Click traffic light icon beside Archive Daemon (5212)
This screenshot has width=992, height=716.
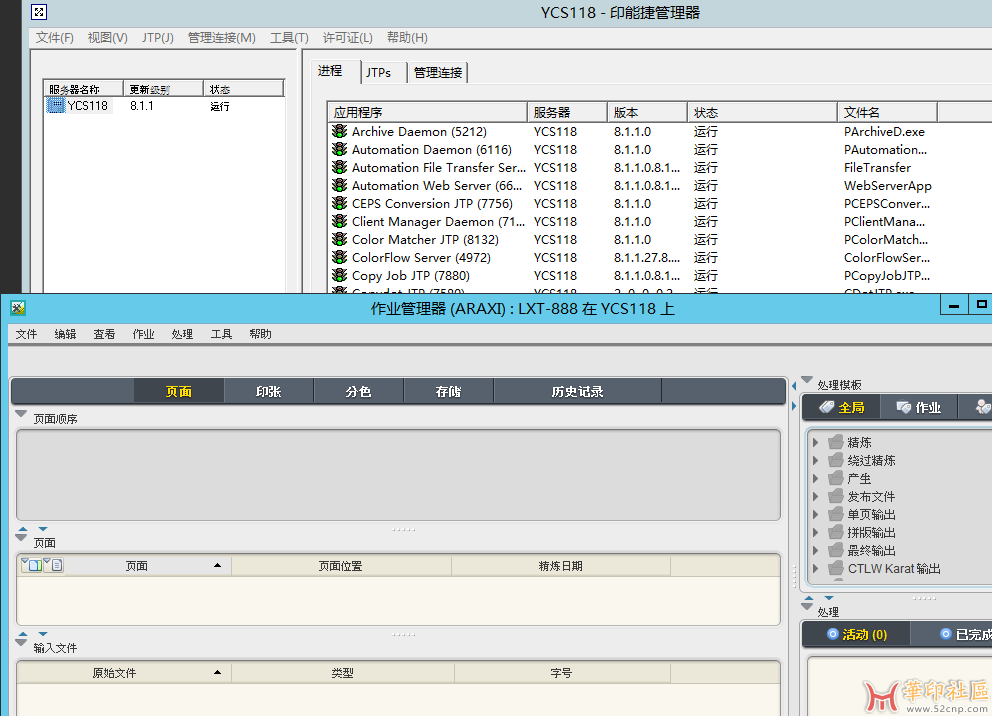[340, 132]
